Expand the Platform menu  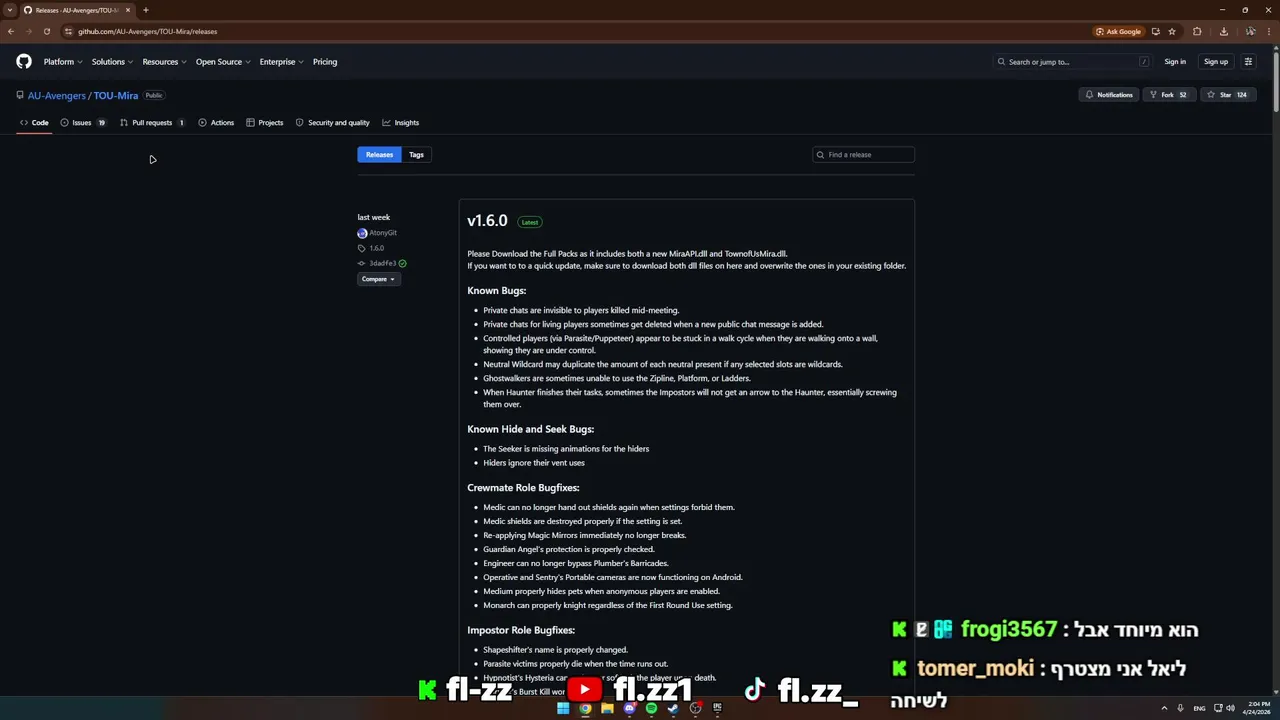click(x=63, y=62)
